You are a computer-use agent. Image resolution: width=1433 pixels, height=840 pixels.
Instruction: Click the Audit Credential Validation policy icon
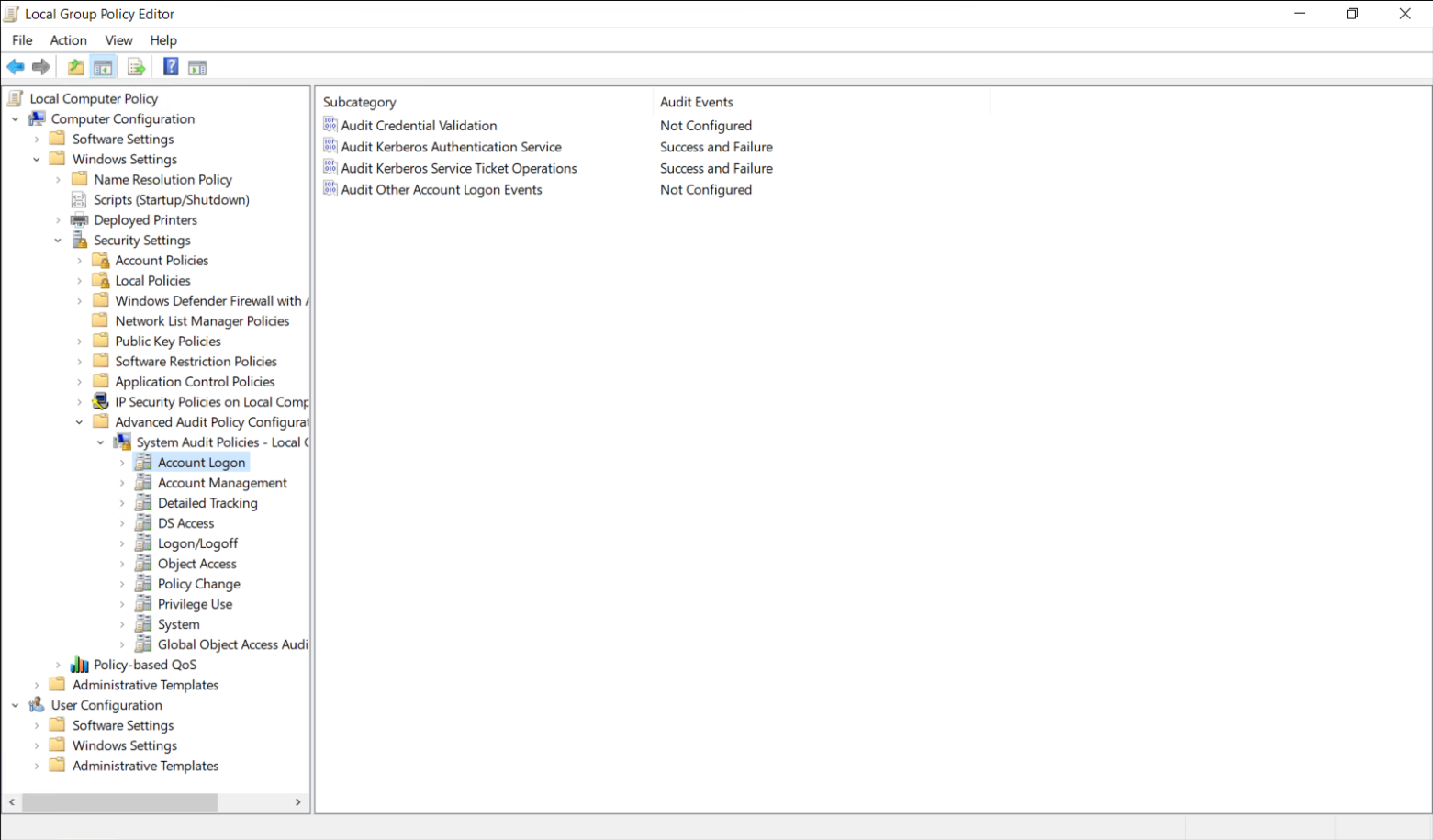click(x=330, y=125)
